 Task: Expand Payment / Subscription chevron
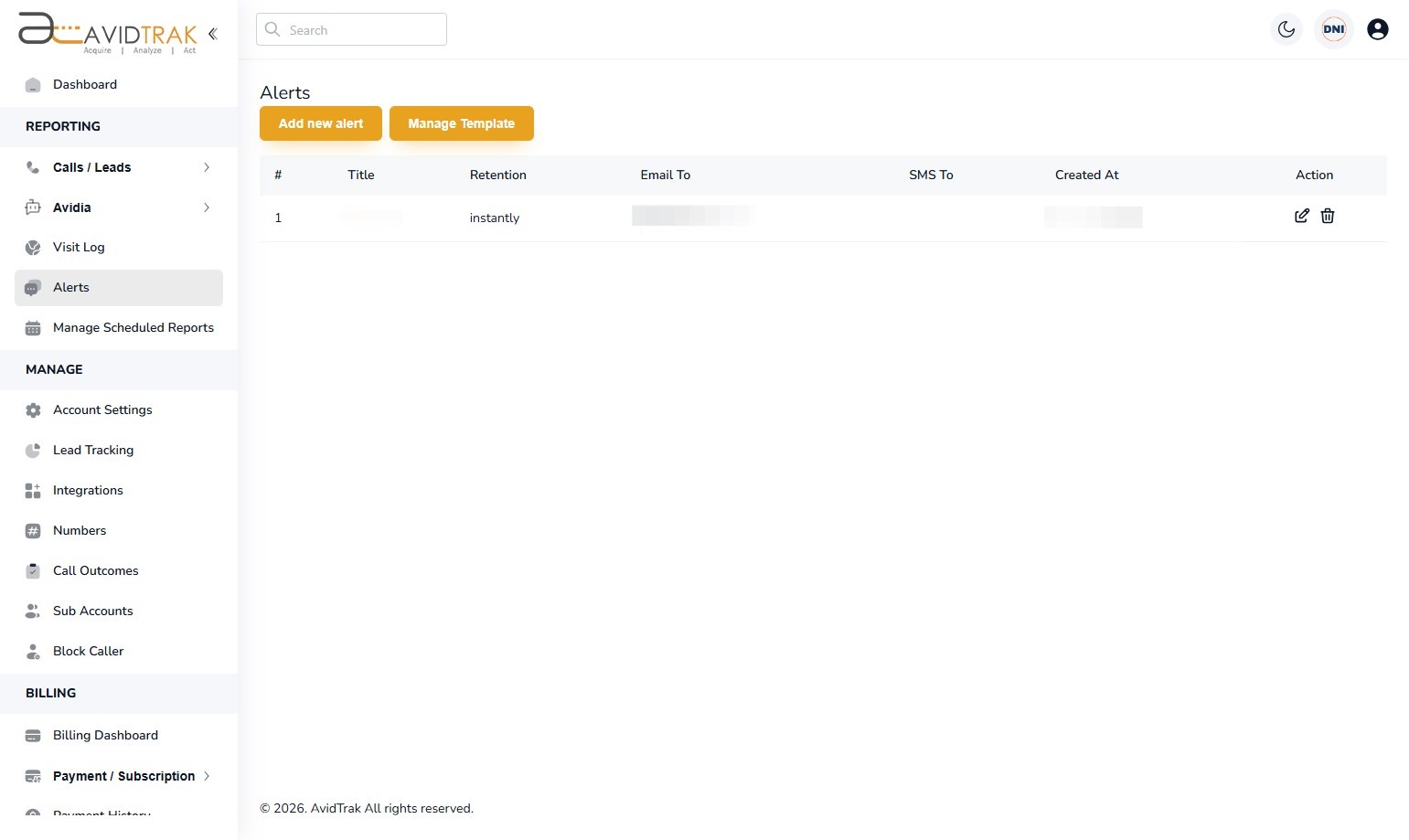click(207, 776)
